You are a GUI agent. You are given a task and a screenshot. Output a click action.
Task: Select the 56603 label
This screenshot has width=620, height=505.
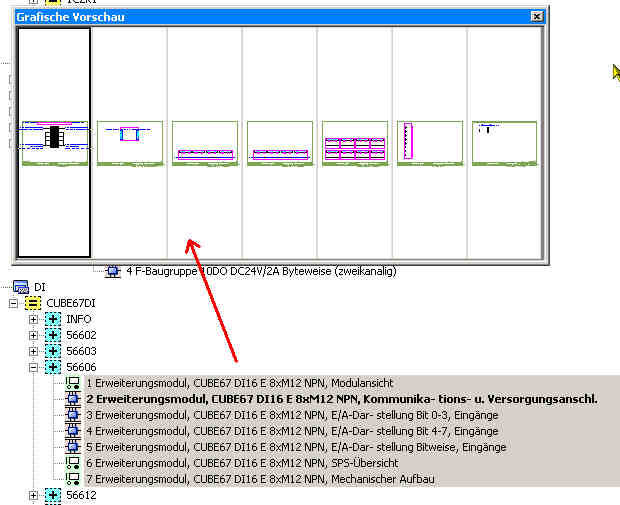tap(81, 351)
